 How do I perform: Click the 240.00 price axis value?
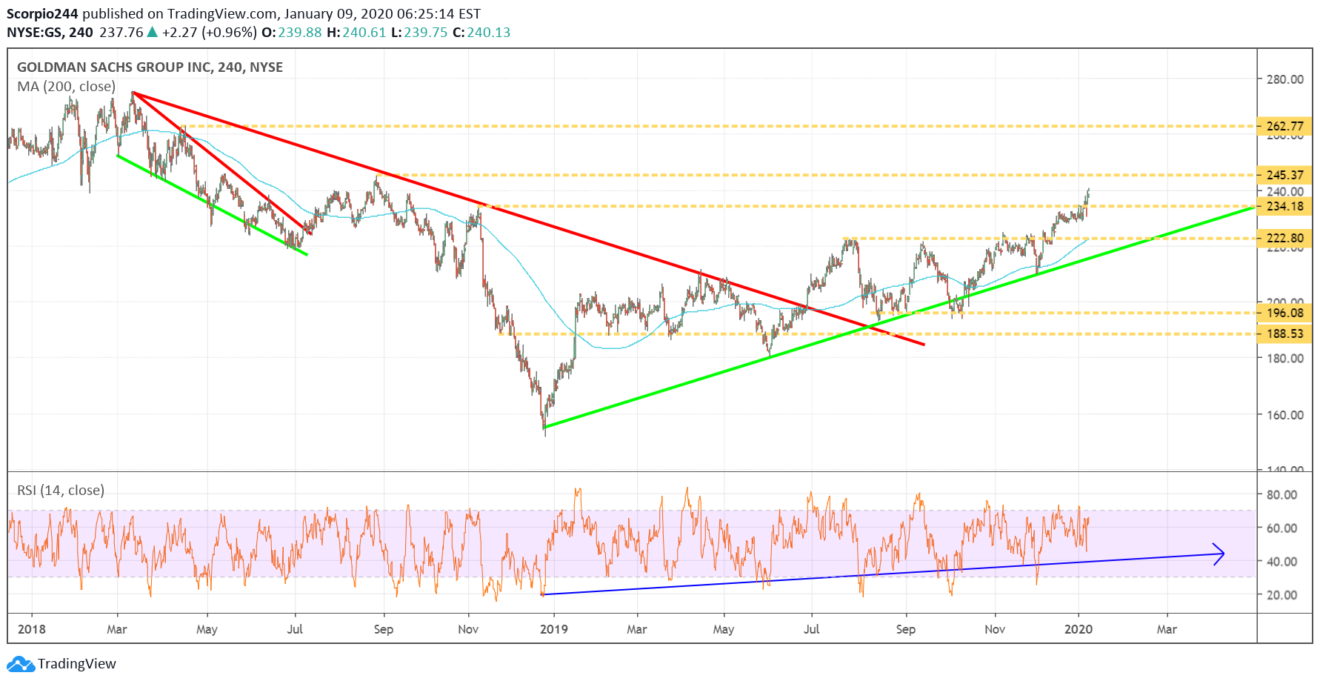pos(1284,191)
